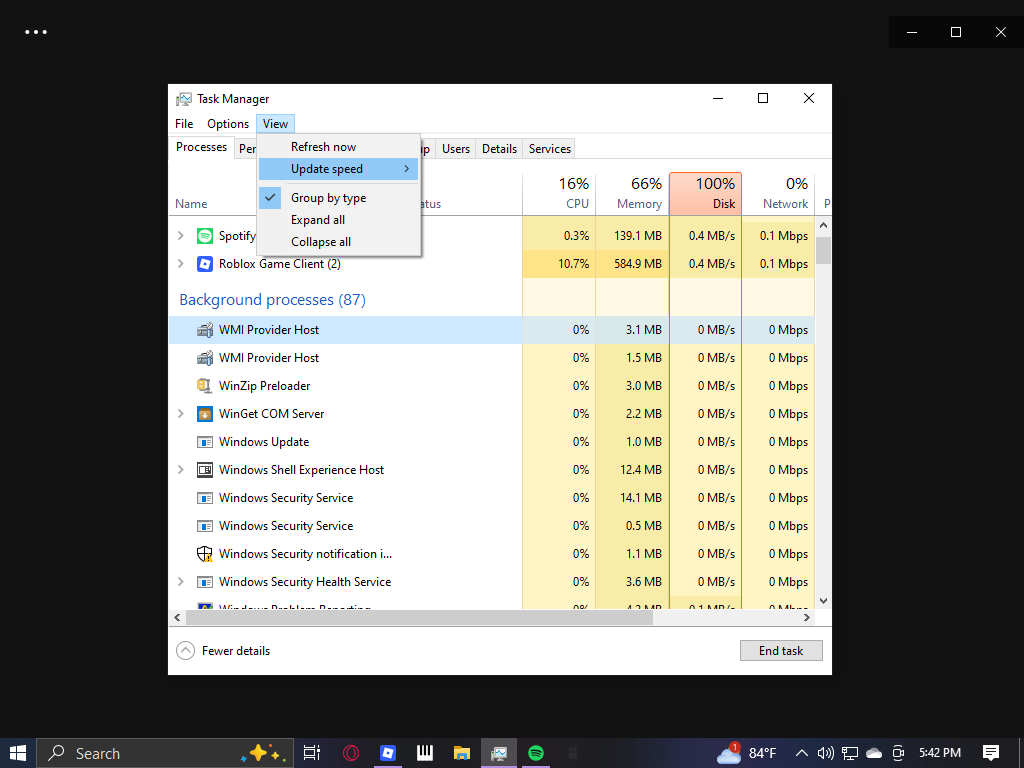Sort by the CPU column header
Image resolution: width=1024 pixels, height=768 pixels.
click(559, 194)
